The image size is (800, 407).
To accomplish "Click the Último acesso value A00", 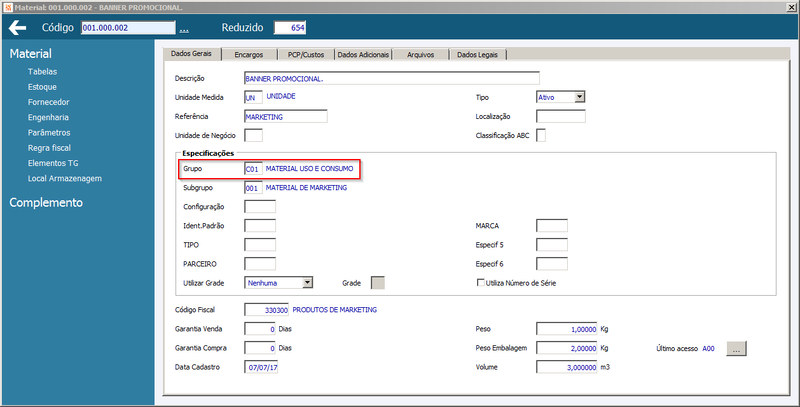I will tap(709, 349).
